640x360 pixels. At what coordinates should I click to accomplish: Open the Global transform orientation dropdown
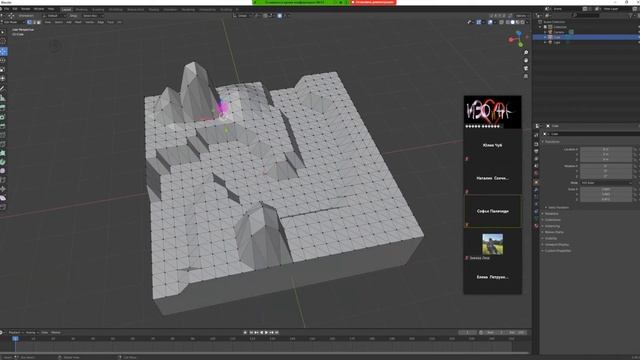click(x=242, y=16)
